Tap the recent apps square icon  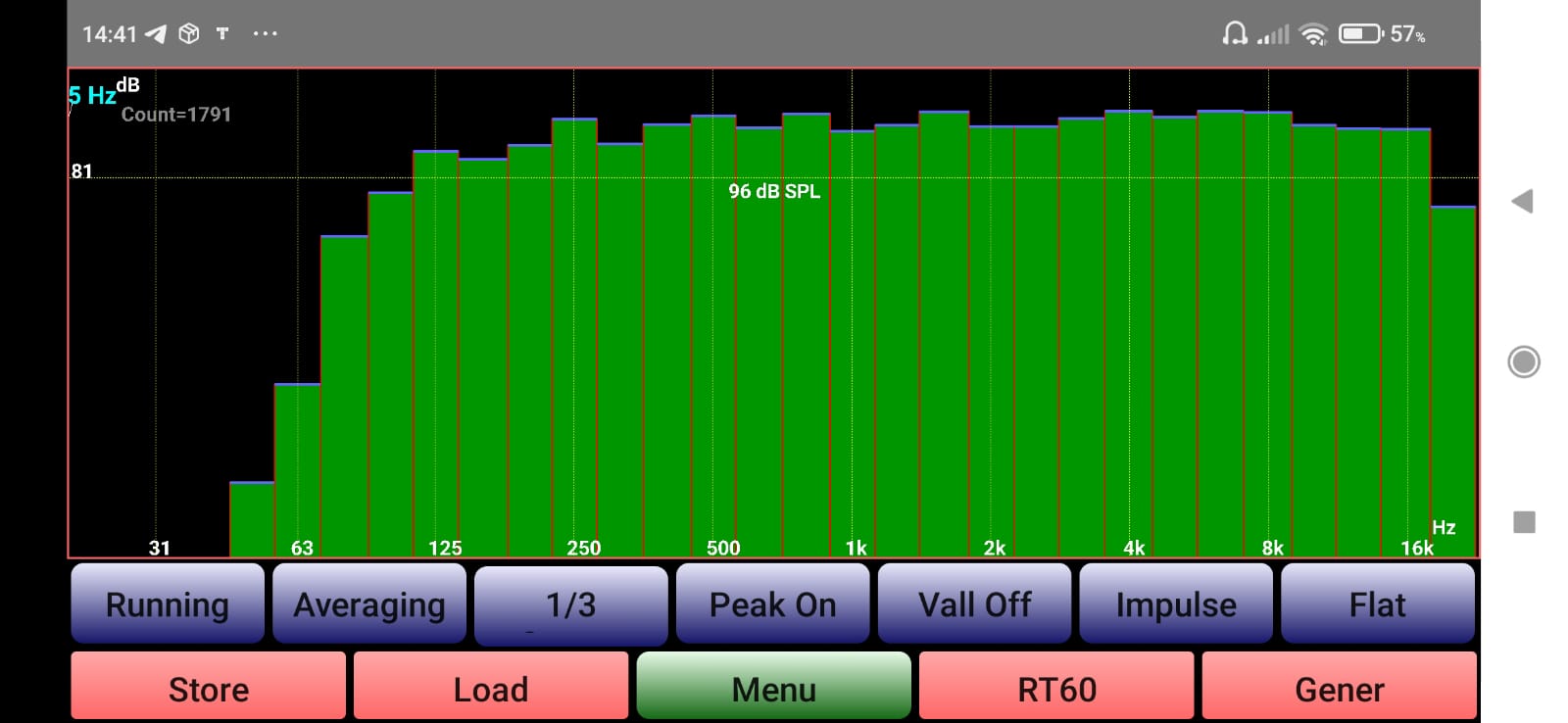pyautogui.click(x=1524, y=522)
